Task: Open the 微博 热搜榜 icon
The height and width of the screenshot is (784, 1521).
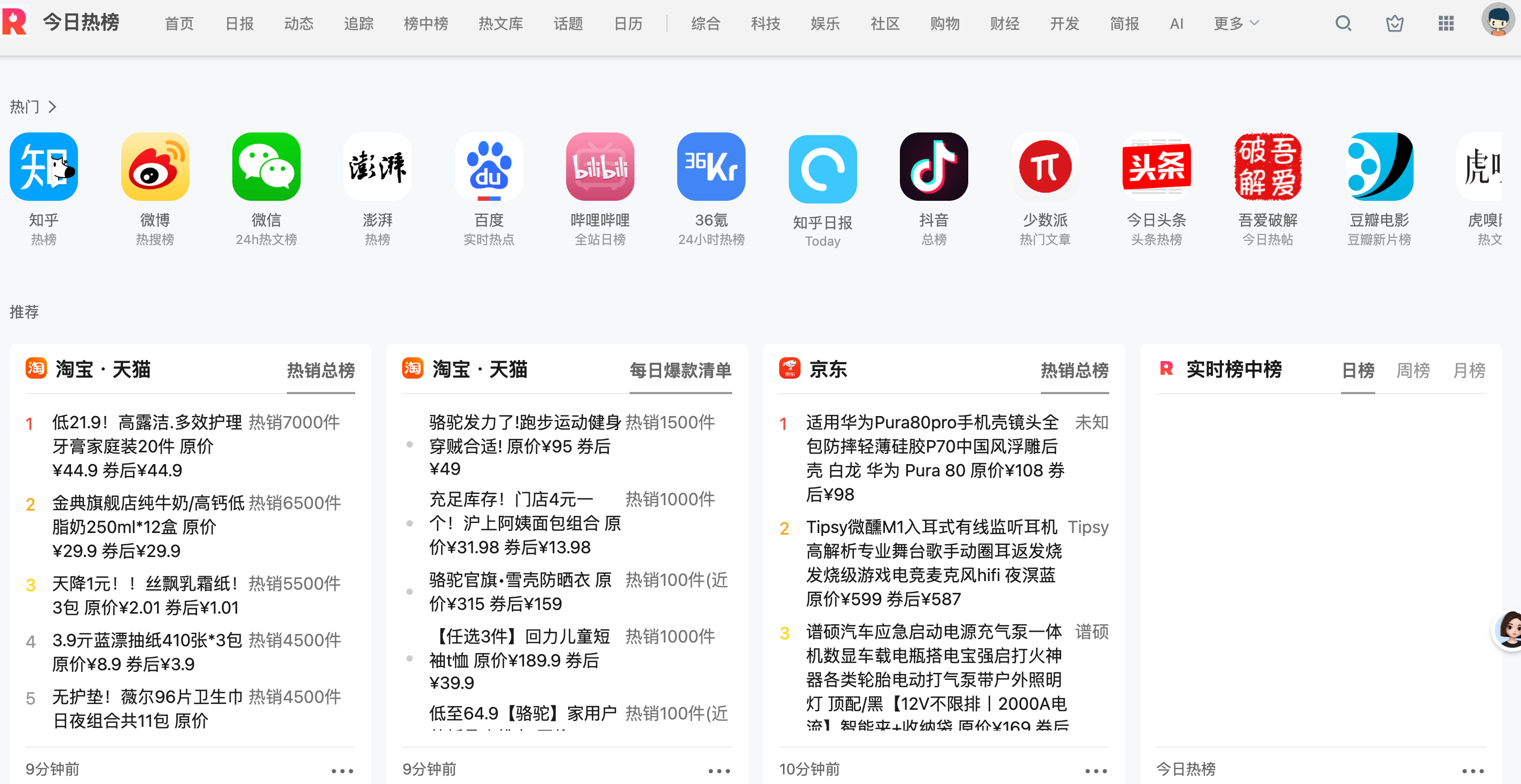Action: (x=155, y=167)
